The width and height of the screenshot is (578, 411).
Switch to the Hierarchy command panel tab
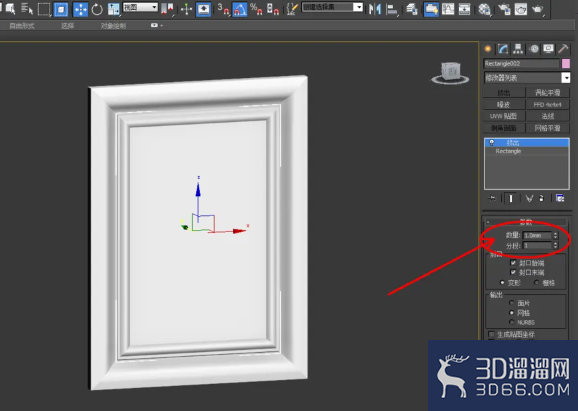coord(518,49)
